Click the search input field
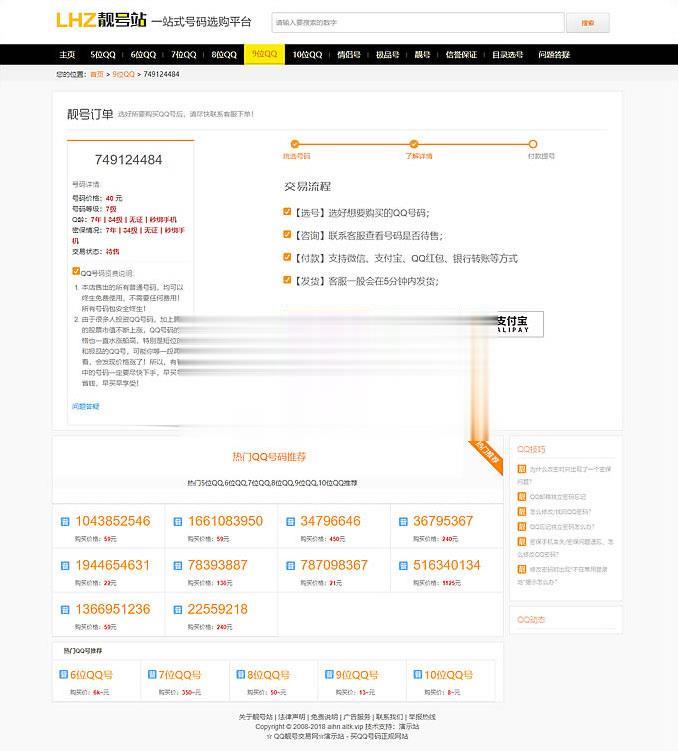Screen dimensions: 678x751 tap(418, 23)
